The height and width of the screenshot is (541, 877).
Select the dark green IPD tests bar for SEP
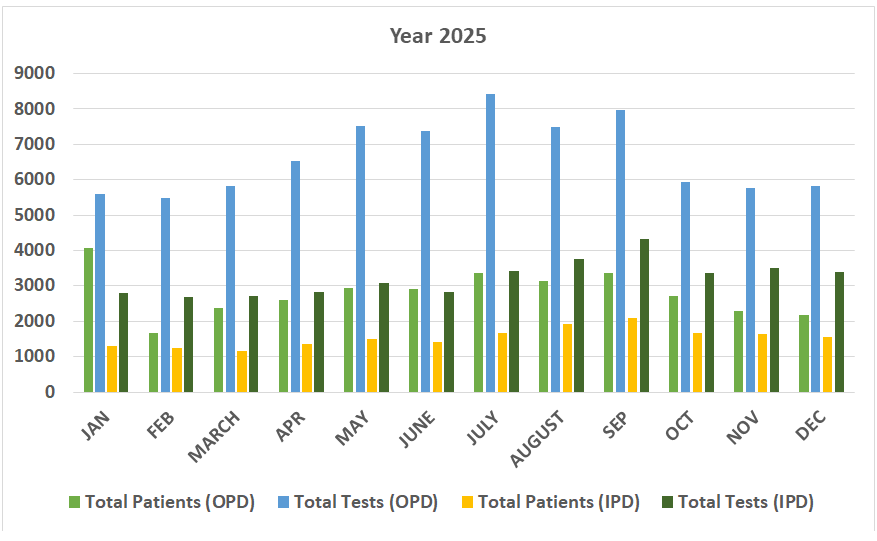point(644,315)
